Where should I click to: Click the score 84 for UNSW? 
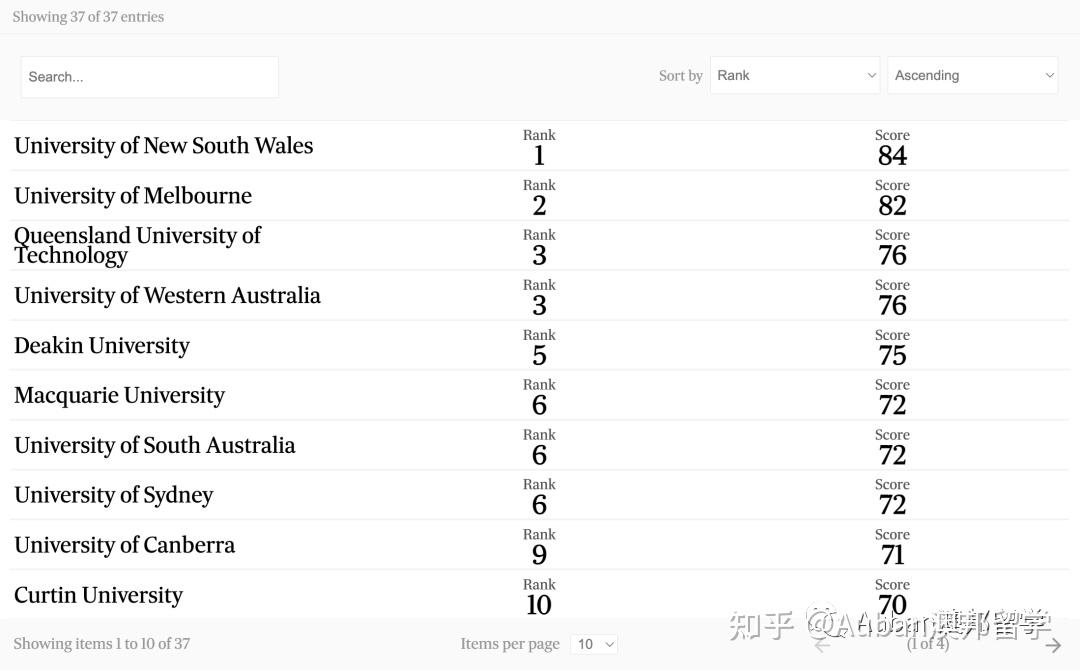pos(892,155)
